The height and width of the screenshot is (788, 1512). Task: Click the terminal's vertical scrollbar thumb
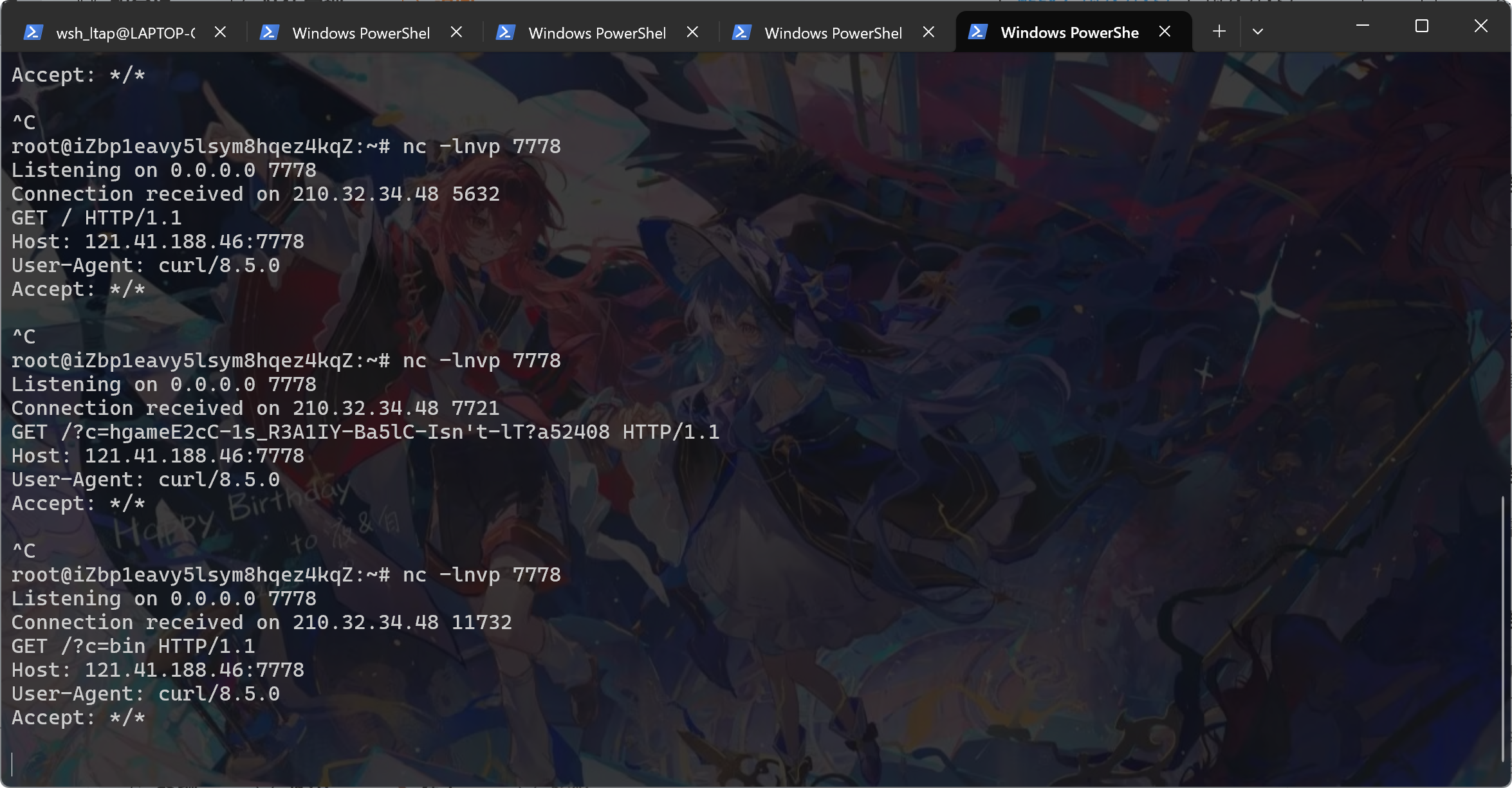1503,628
